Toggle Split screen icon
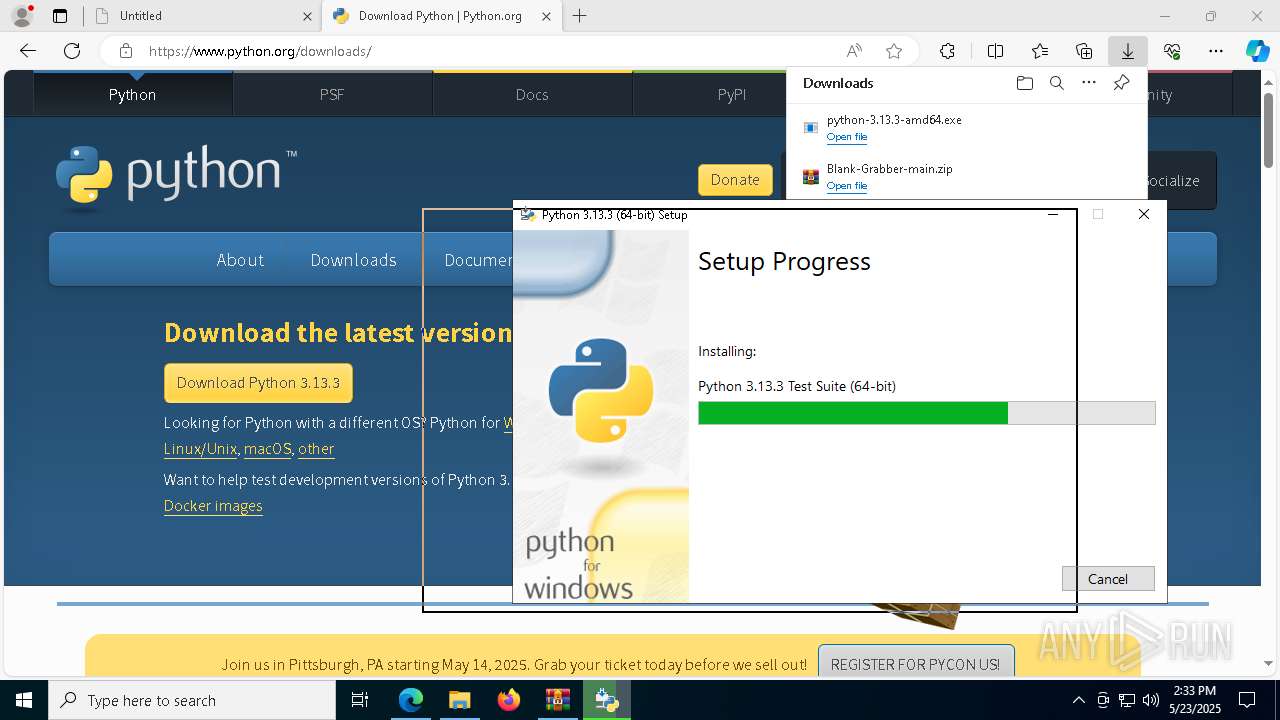This screenshot has height=720, width=1280. tap(995, 51)
